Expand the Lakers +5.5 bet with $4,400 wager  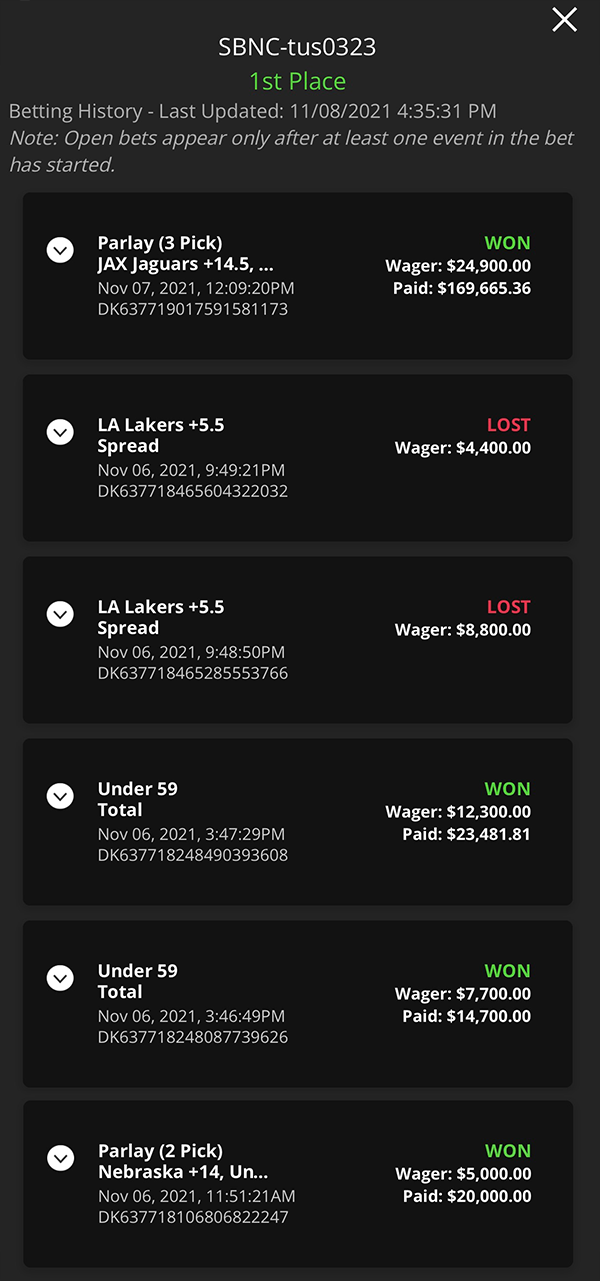coord(60,432)
